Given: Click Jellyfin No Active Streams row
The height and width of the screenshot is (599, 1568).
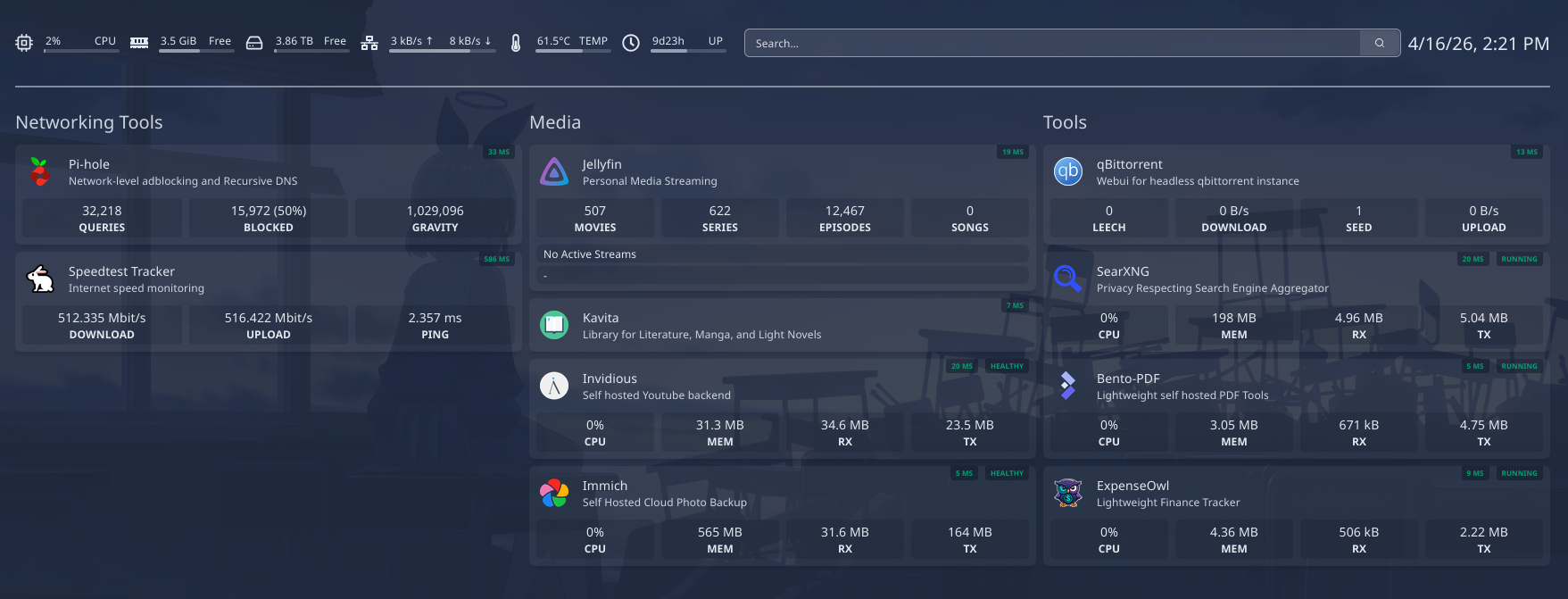Looking at the screenshot, I should click(783, 254).
